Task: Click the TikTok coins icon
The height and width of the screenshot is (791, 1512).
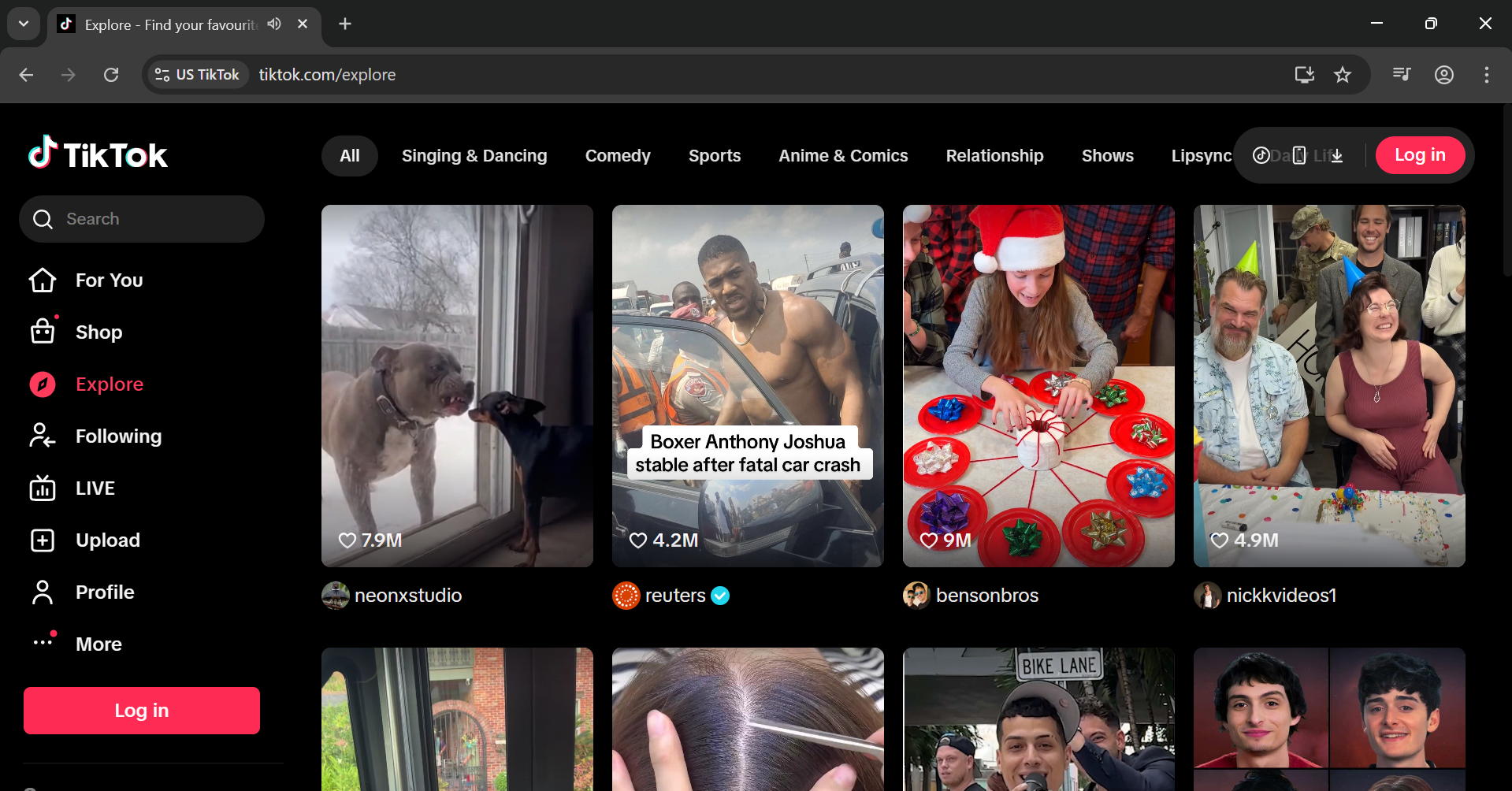Action: (x=1261, y=155)
